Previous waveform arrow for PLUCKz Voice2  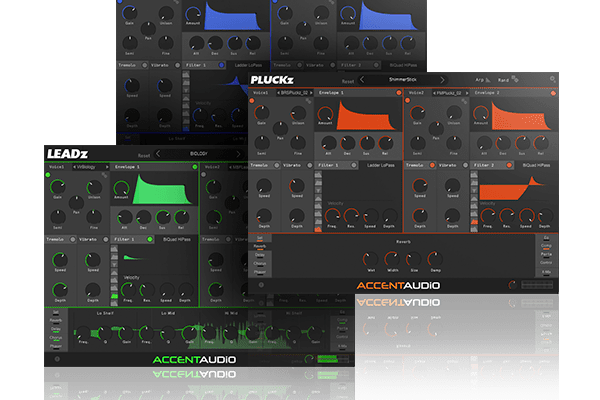[x=435, y=93]
